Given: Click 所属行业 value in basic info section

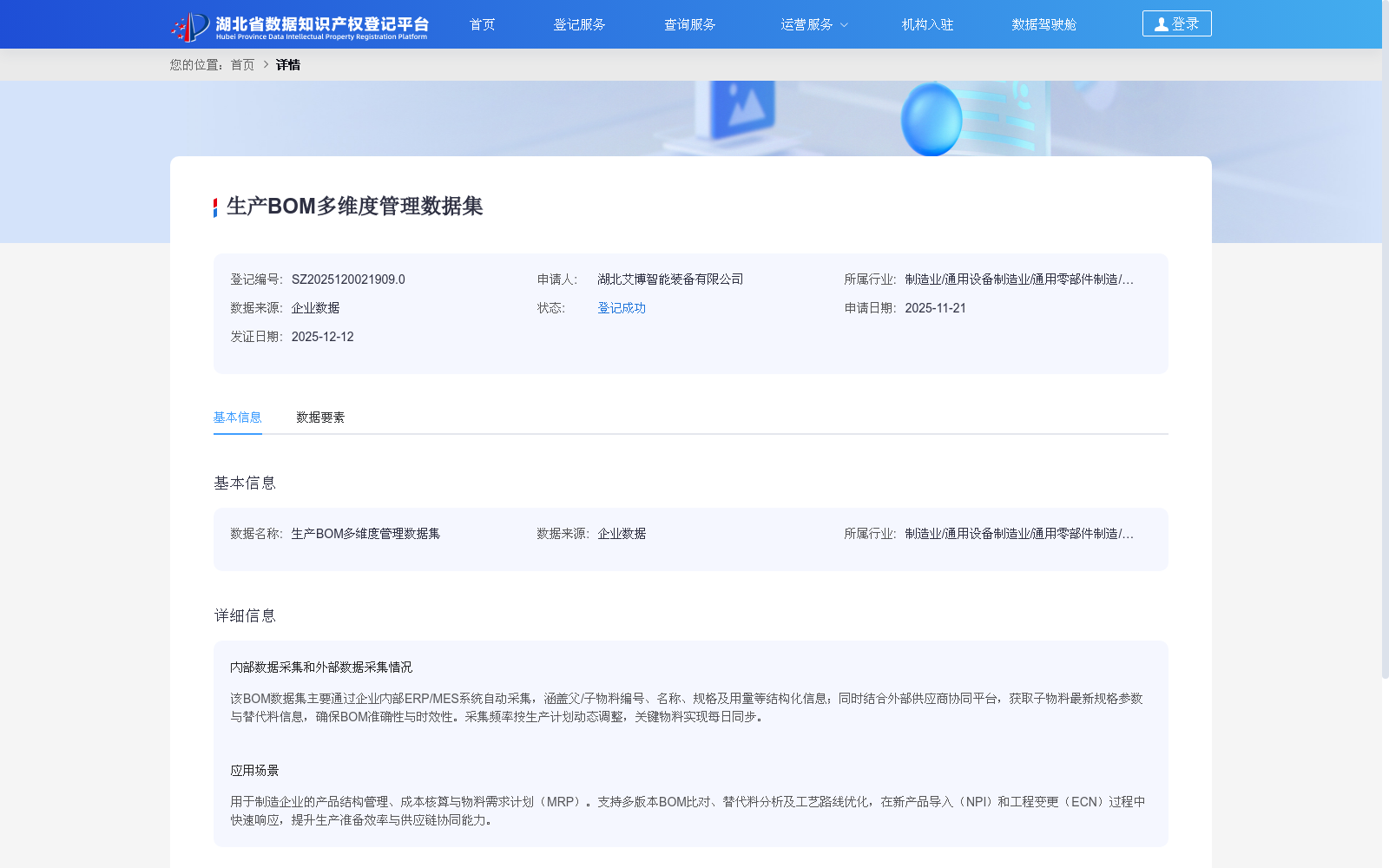Looking at the screenshot, I should pyautogui.click(x=1019, y=534).
